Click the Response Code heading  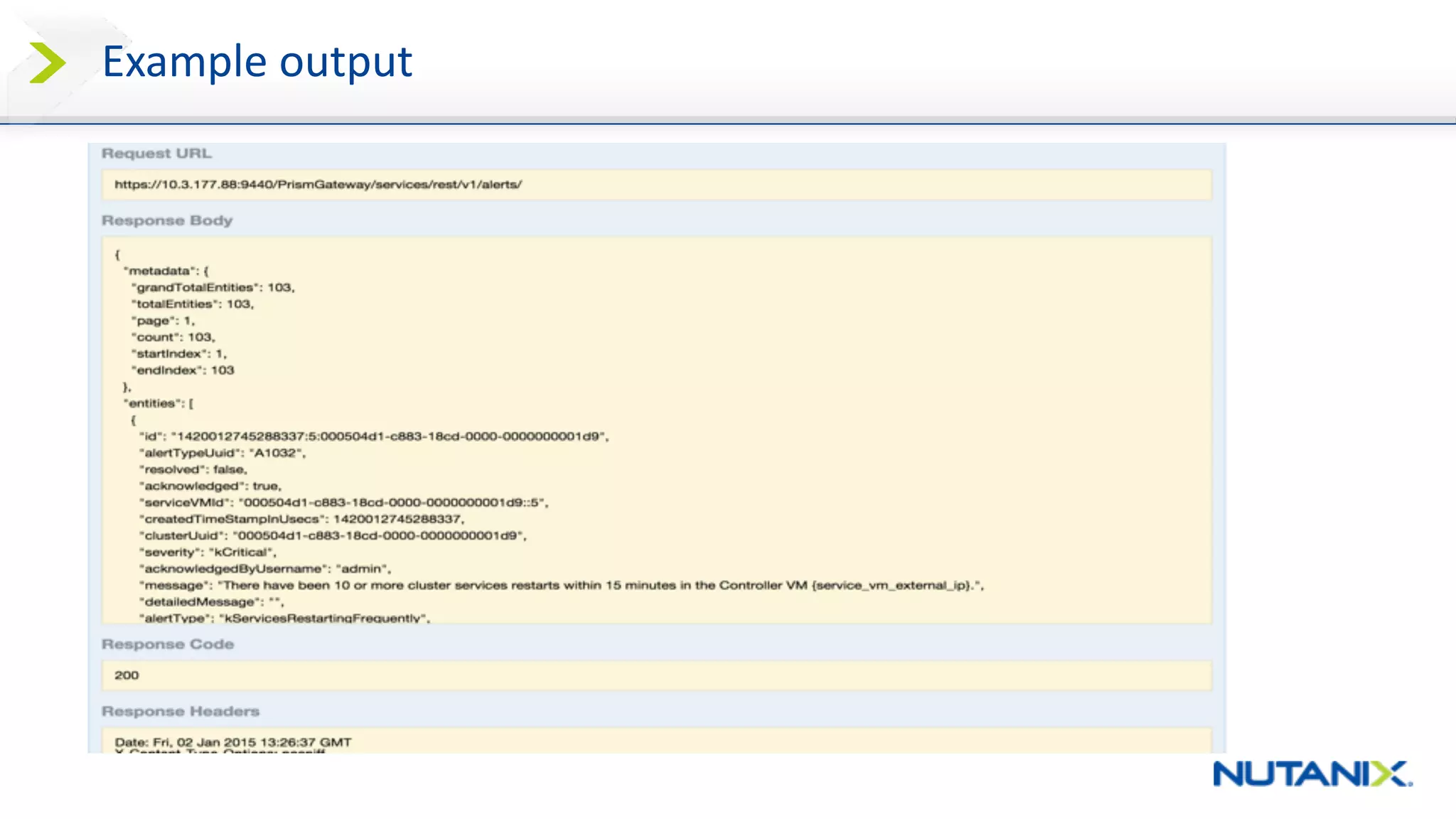(168, 644)
